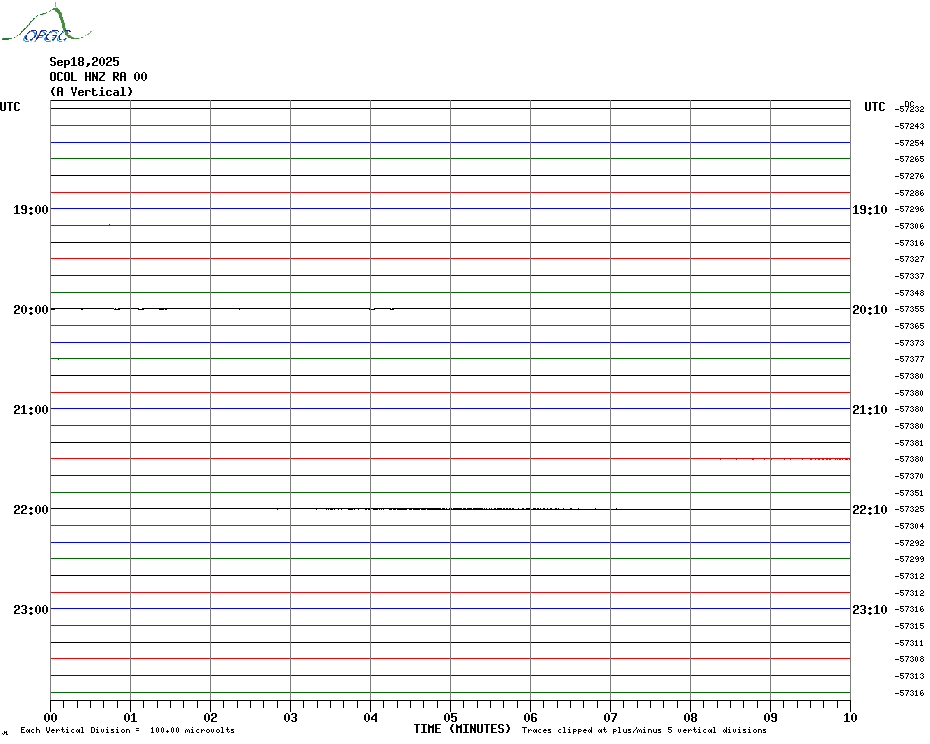Click the DC offset value -57337
The width and height of the screenshot is (930, 744).
(910, 276)
